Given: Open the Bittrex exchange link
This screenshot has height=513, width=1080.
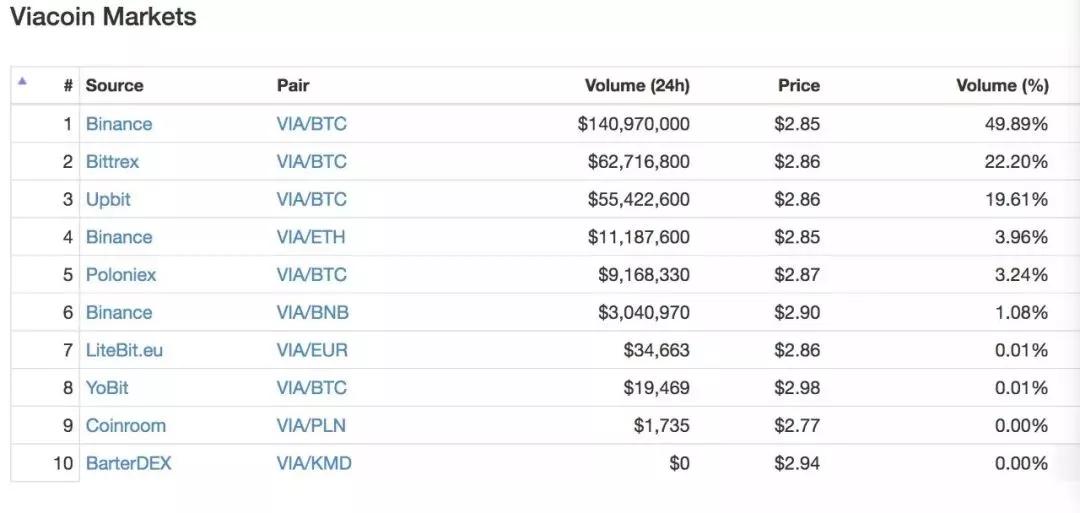Looking at the screenshot, I should (x=112, y=162).
